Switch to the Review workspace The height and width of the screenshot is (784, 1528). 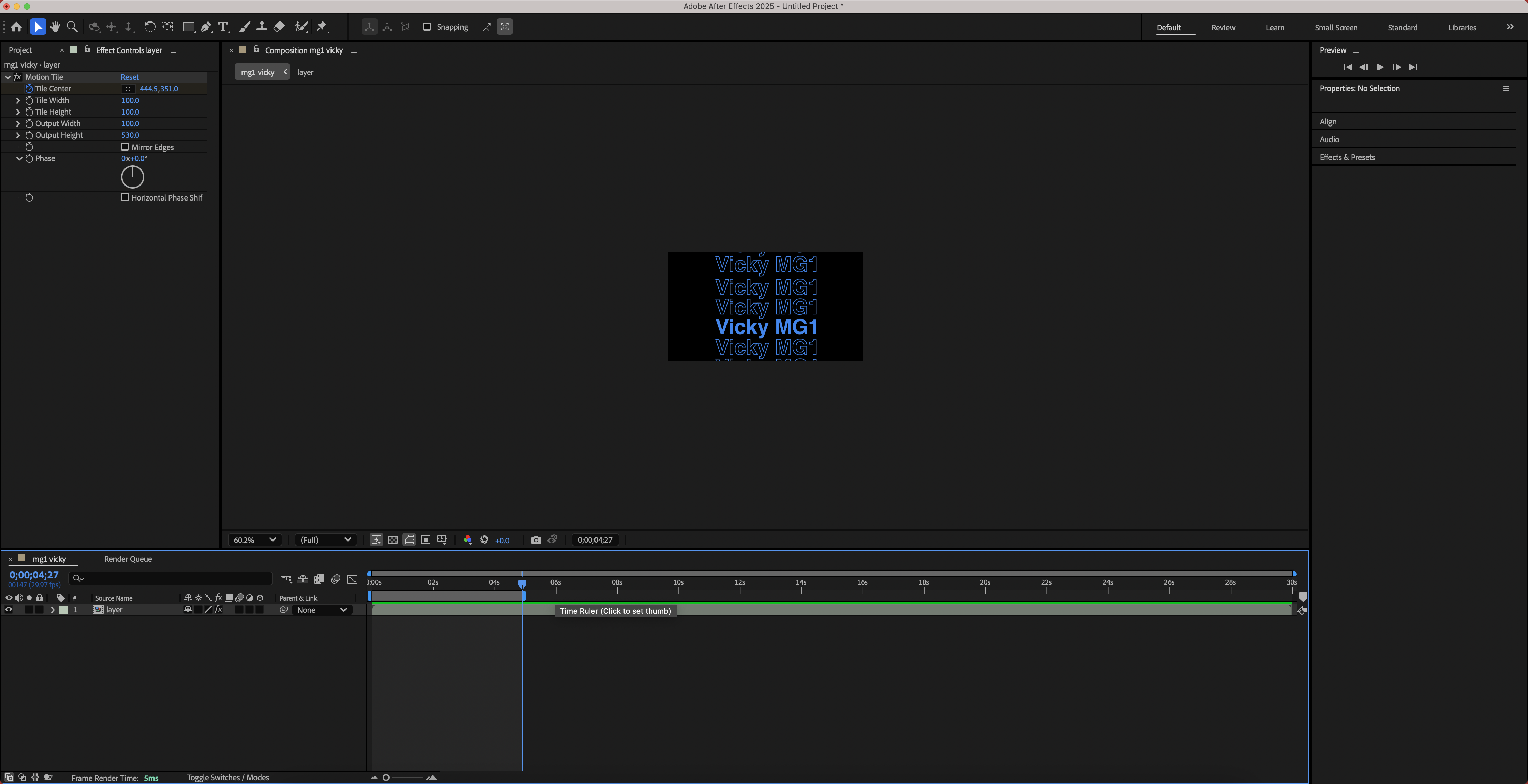tap(1222, 27)
